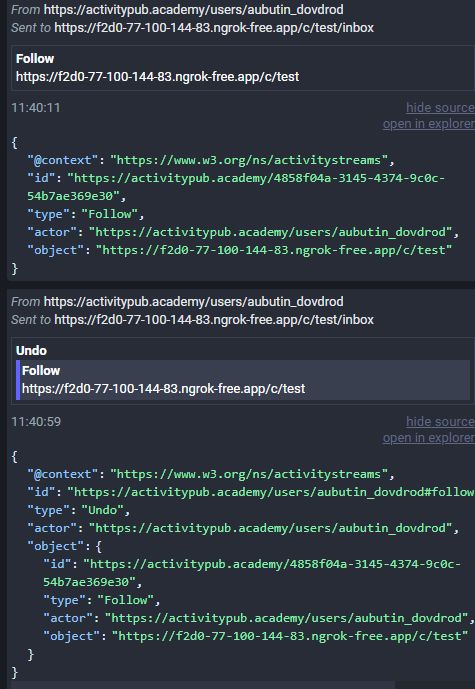The width and height of the screenshot is (475, 689).
Task: Click "type": "Follow" line in first JSON block
Action: point(86,214)
